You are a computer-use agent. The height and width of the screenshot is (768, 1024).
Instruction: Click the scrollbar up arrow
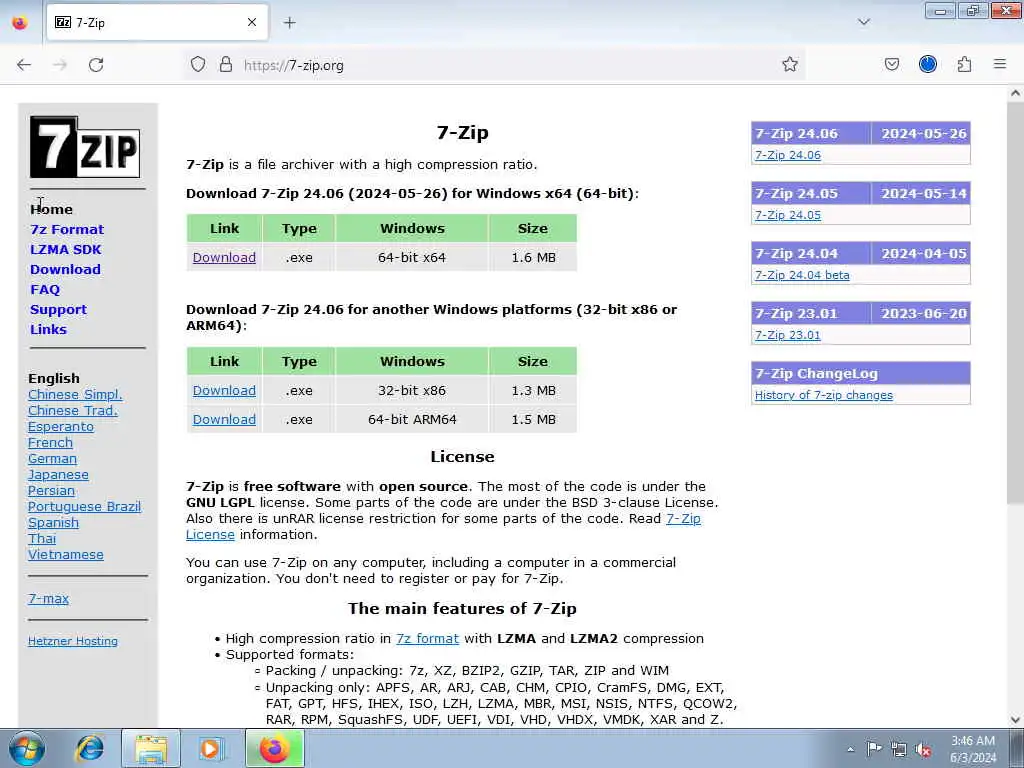(1015, 93)
